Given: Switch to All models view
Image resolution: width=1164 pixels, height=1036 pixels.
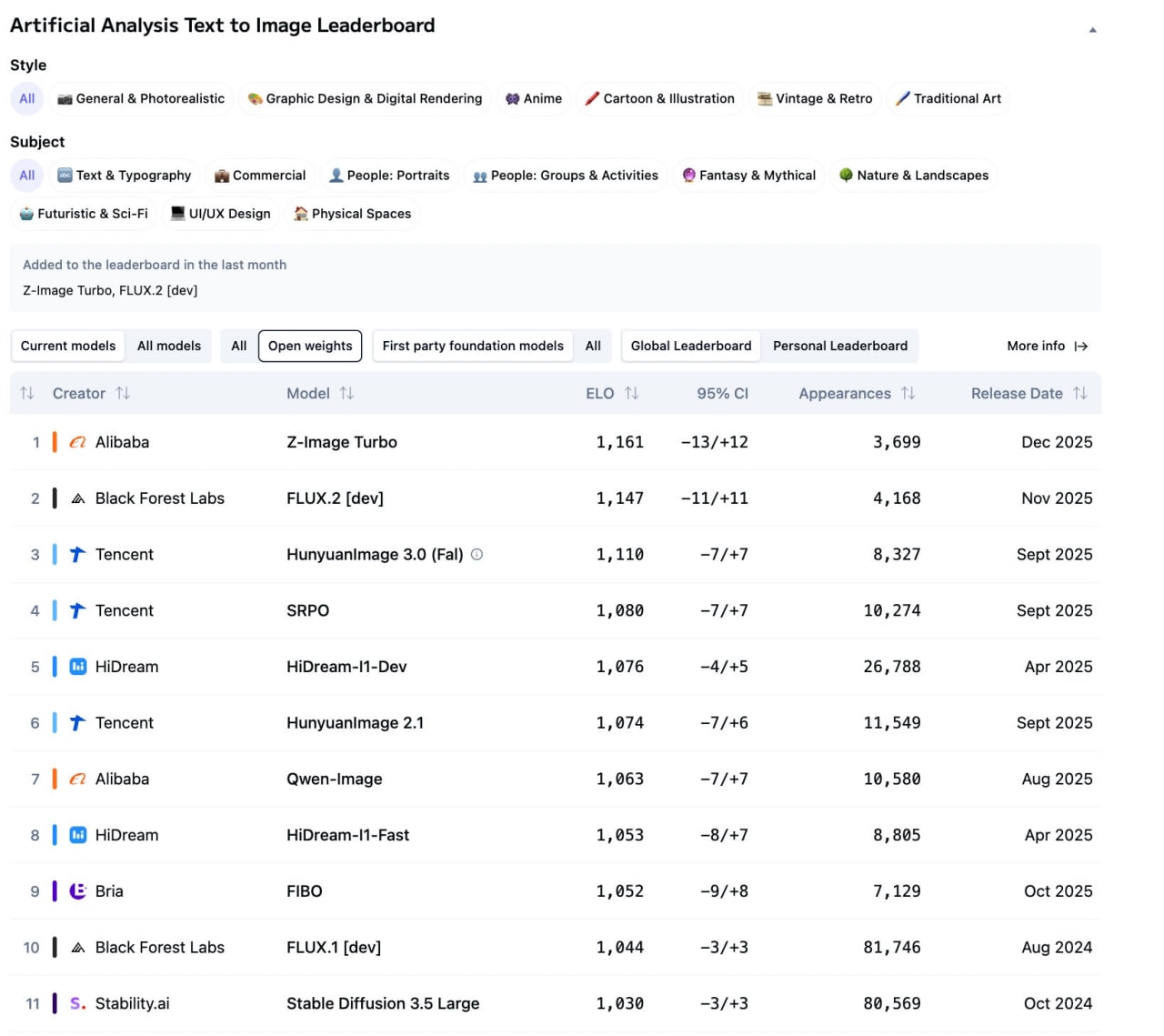Looking at the screenshot, I should [x=168, y=346].
